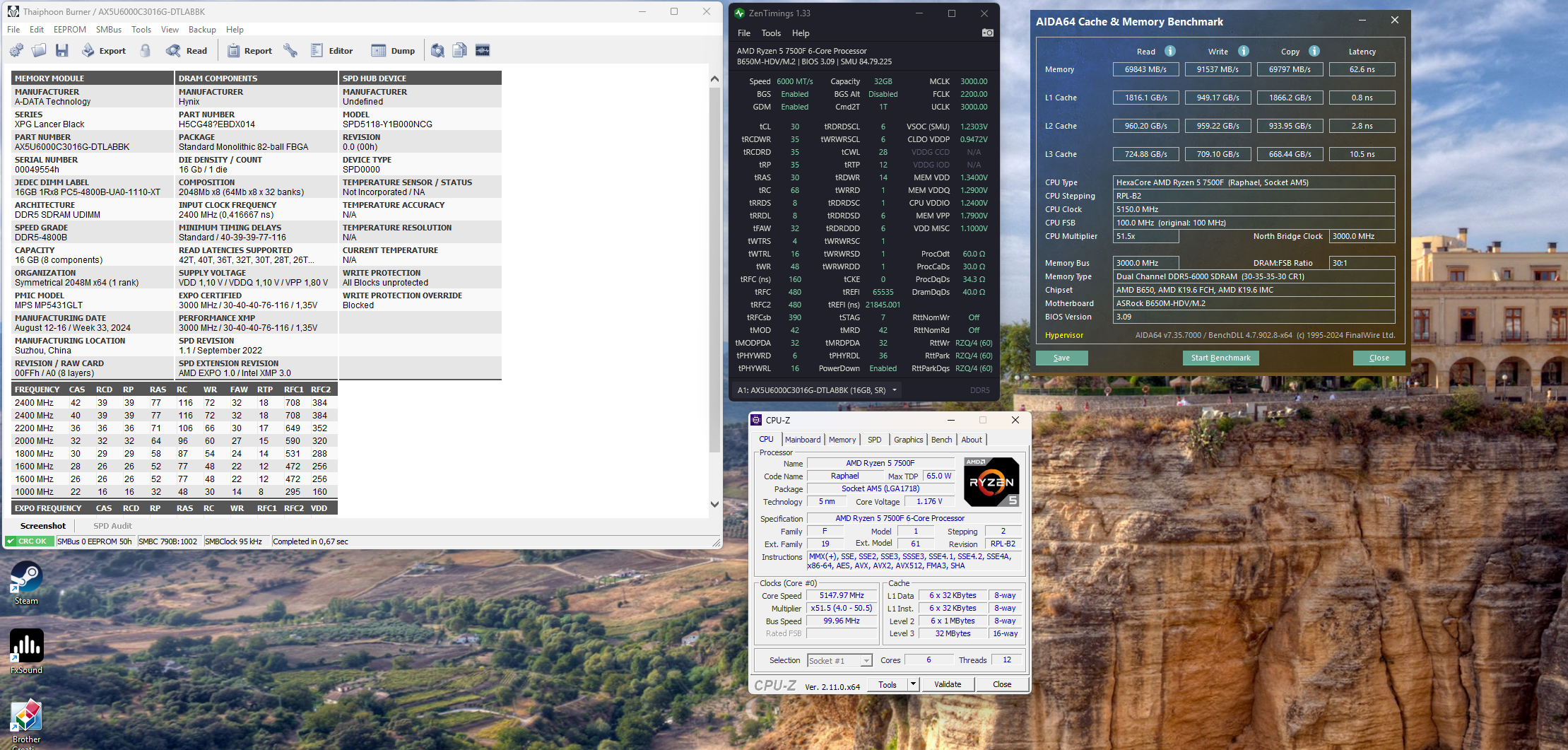
Task: Click the Core Speed field in CPU-Z
Action: (842, 595)
